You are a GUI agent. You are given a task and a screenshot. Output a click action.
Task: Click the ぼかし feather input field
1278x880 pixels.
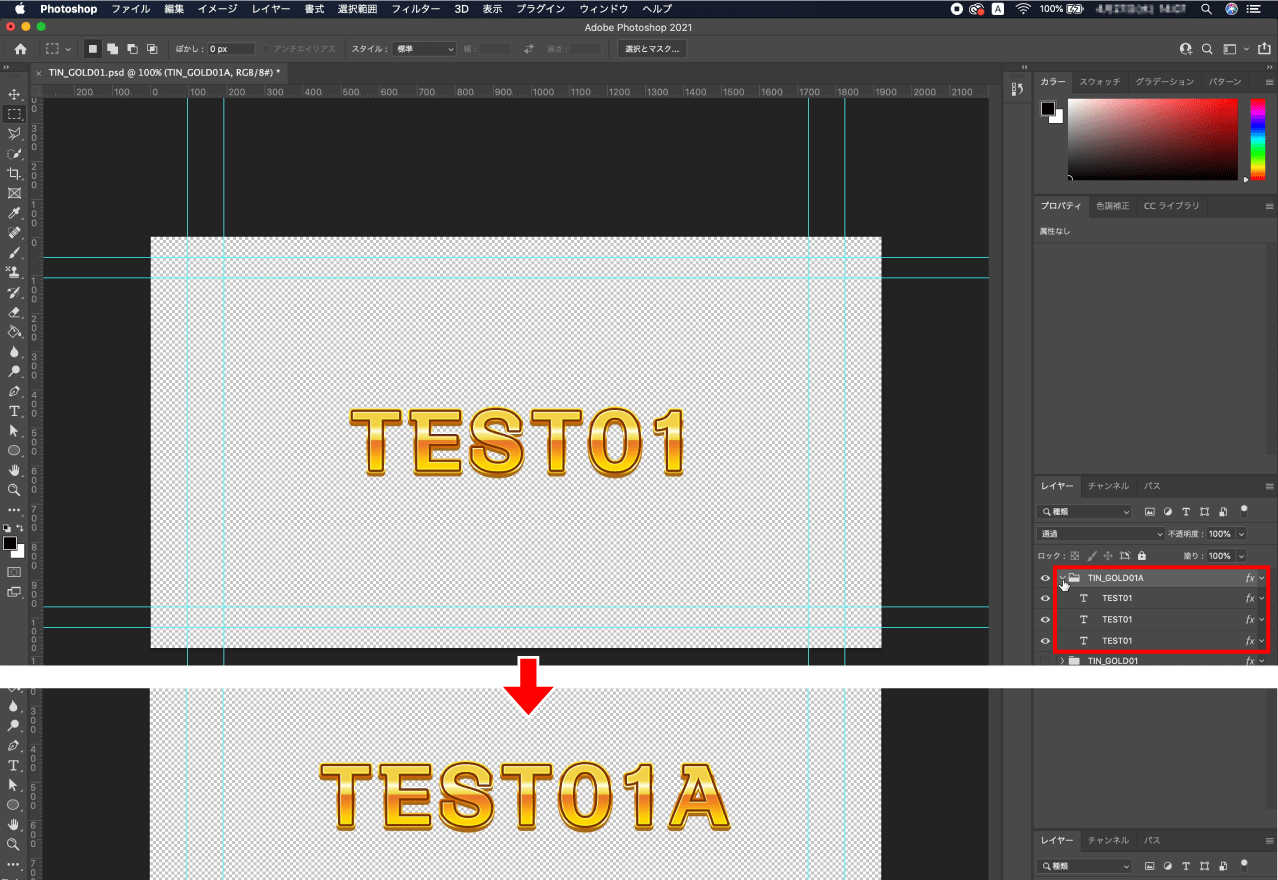231,48
